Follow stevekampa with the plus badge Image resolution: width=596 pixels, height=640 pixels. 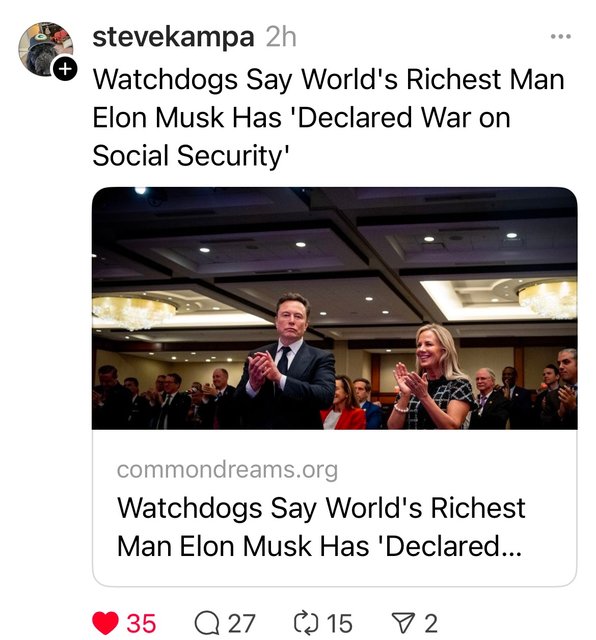coord(64,69)
